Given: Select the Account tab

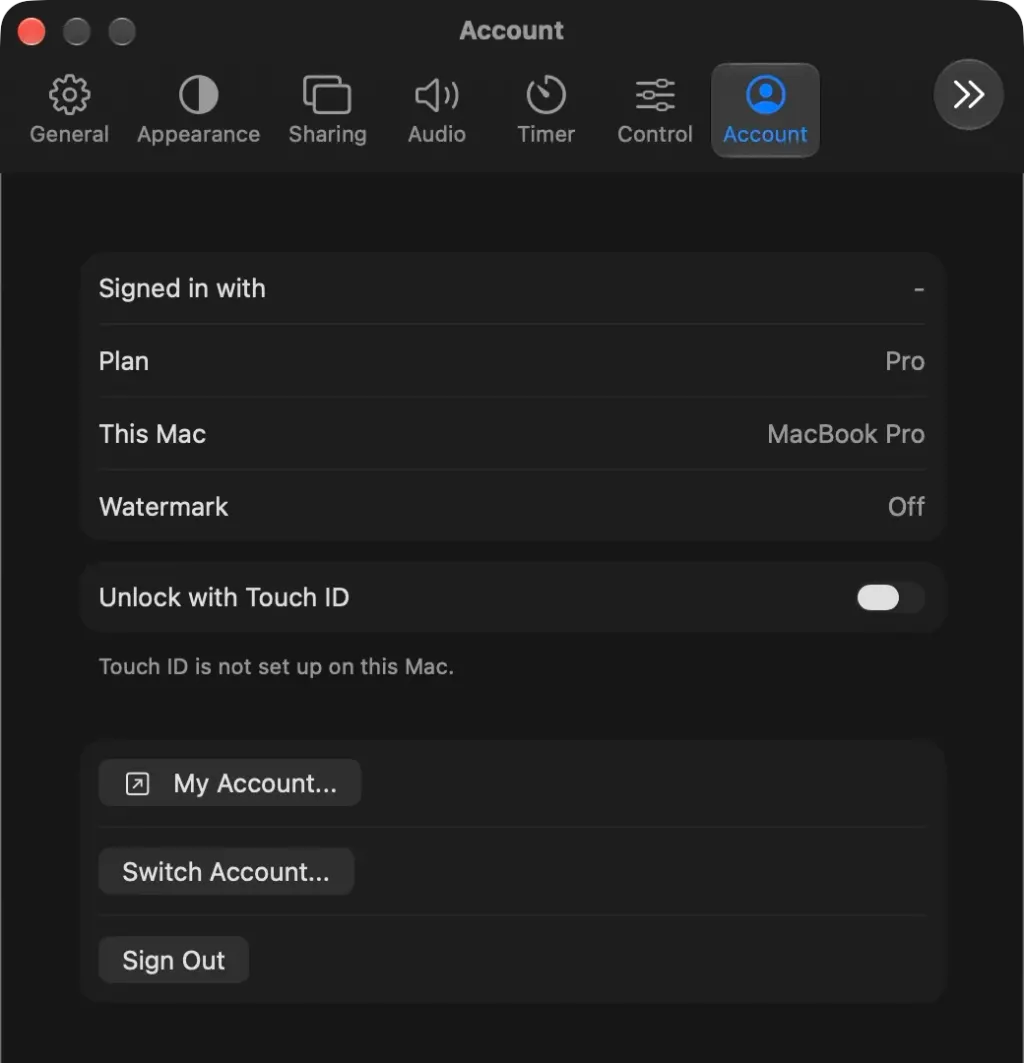Looking at the screenshot, I should [765, 110].
